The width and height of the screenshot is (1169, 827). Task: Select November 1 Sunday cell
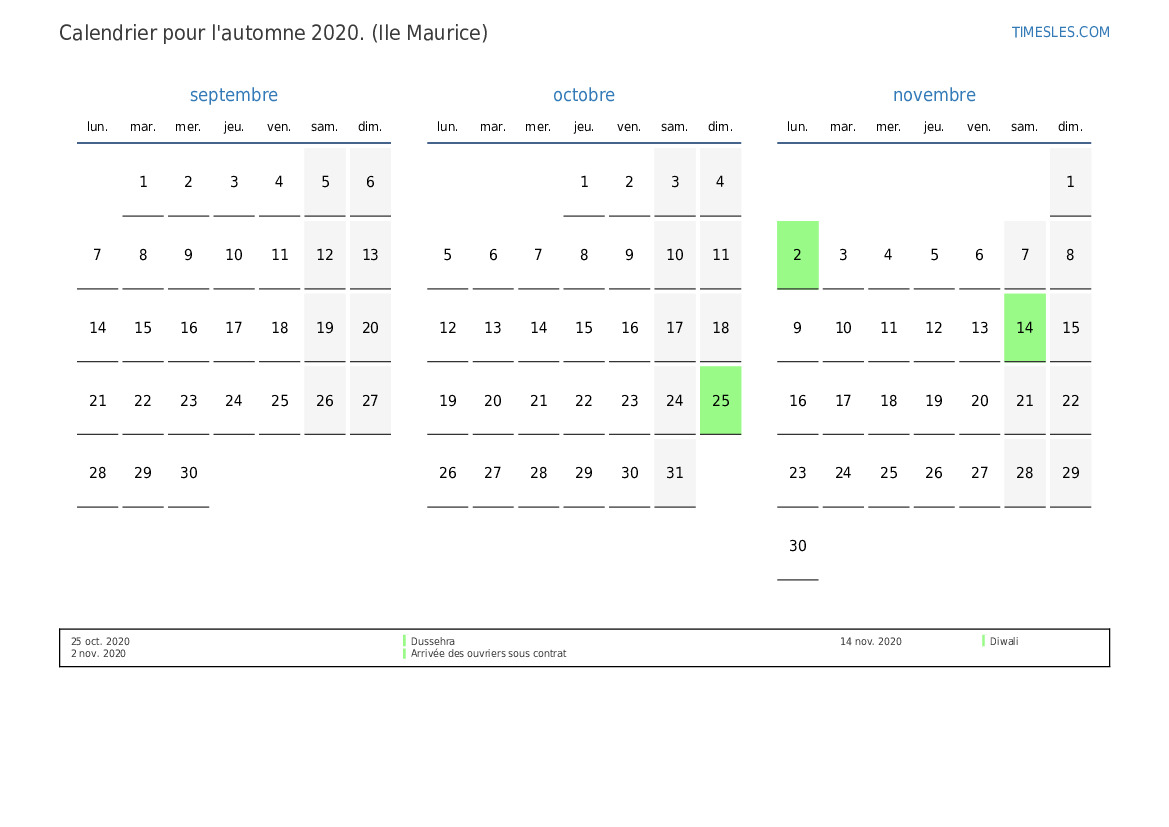click(x=1070, y=182)
